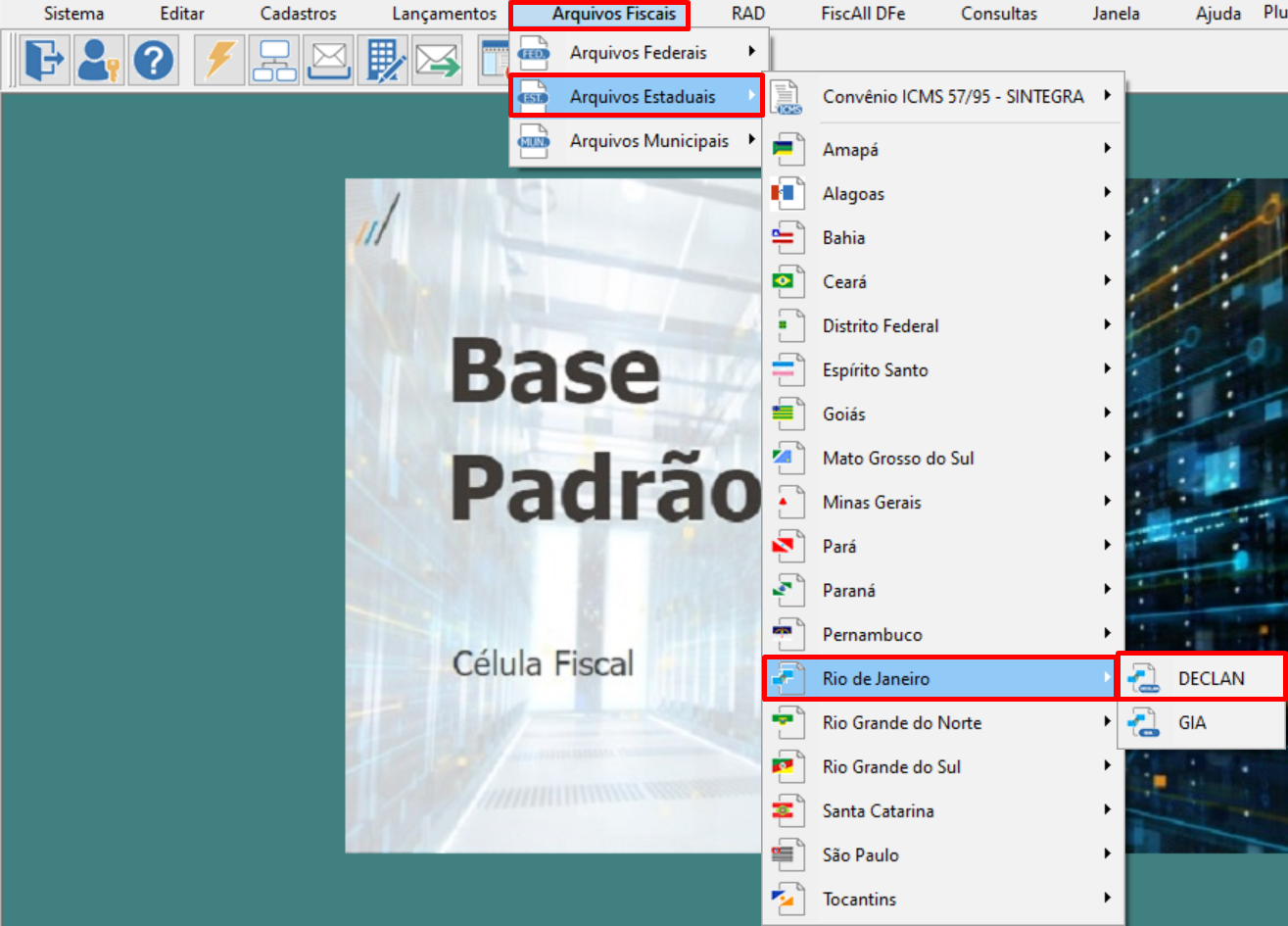The width and height of the screenshot is (1288, 926).
Task: Click the Alagoas flag document icon
Action: click(x=787, y=193)
